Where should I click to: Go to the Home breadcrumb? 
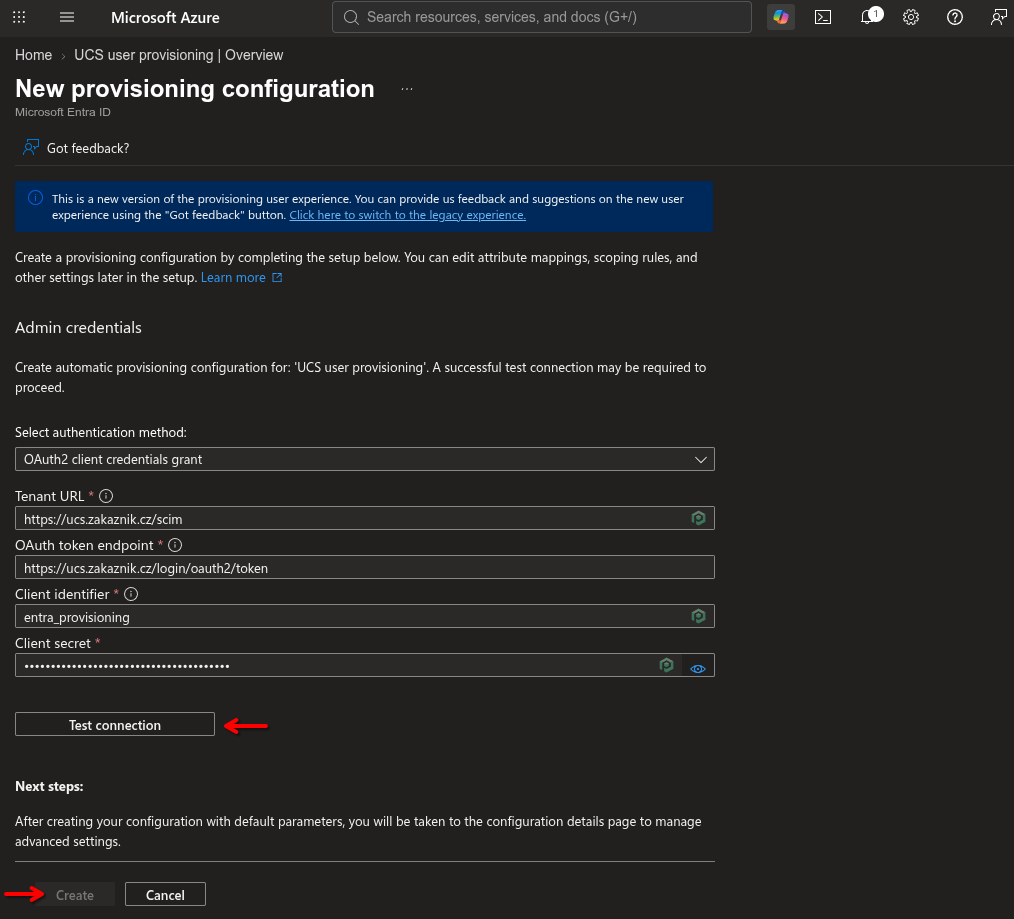[x=34, y=55]
